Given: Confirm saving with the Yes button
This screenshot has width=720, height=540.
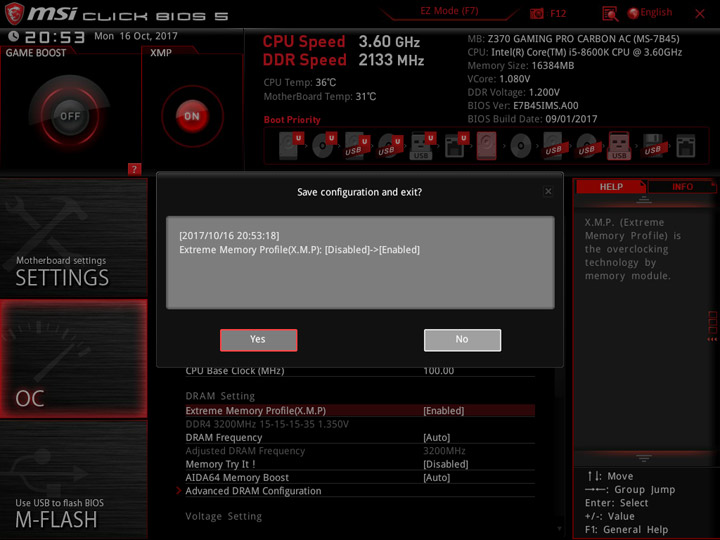Looking at the screenshot, I should 259,340.
